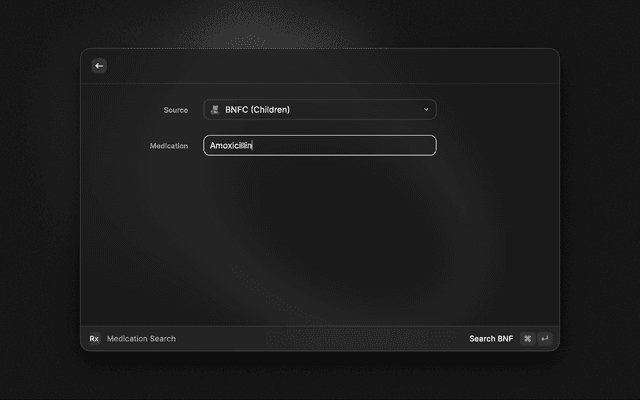This screenshot has height=400, width=640.
Task: Place cursor after the word Amoxicillin
Action: click(x=253, y=146)
